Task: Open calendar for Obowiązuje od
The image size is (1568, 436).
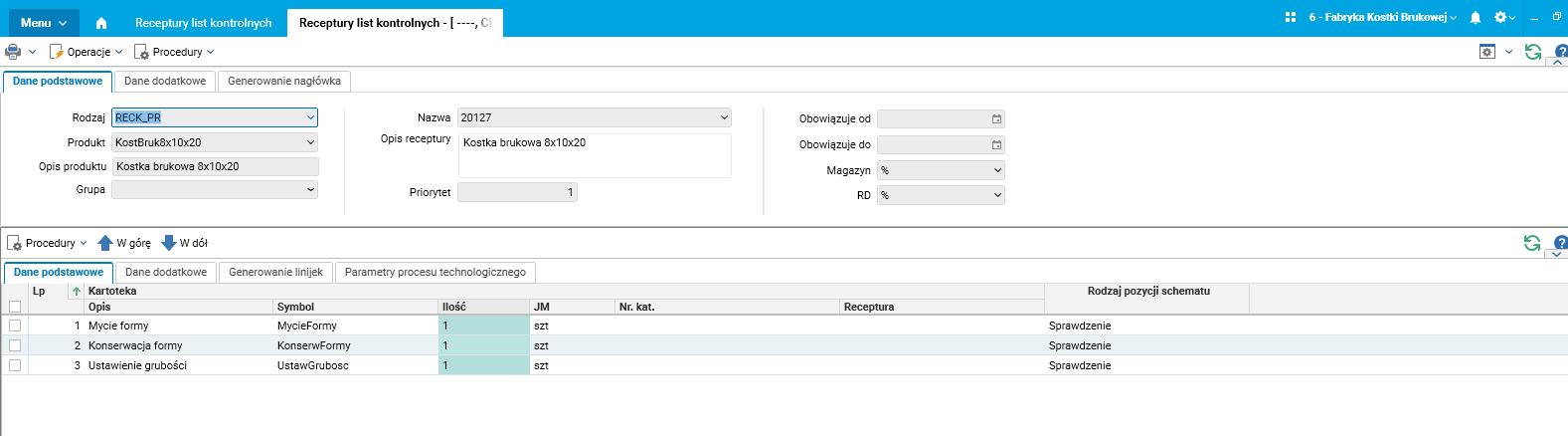Action: pos(996,119)
